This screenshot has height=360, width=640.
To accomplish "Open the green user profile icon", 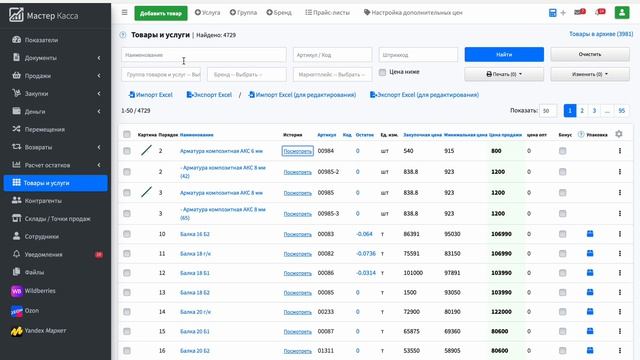I will tap(622, 13).
